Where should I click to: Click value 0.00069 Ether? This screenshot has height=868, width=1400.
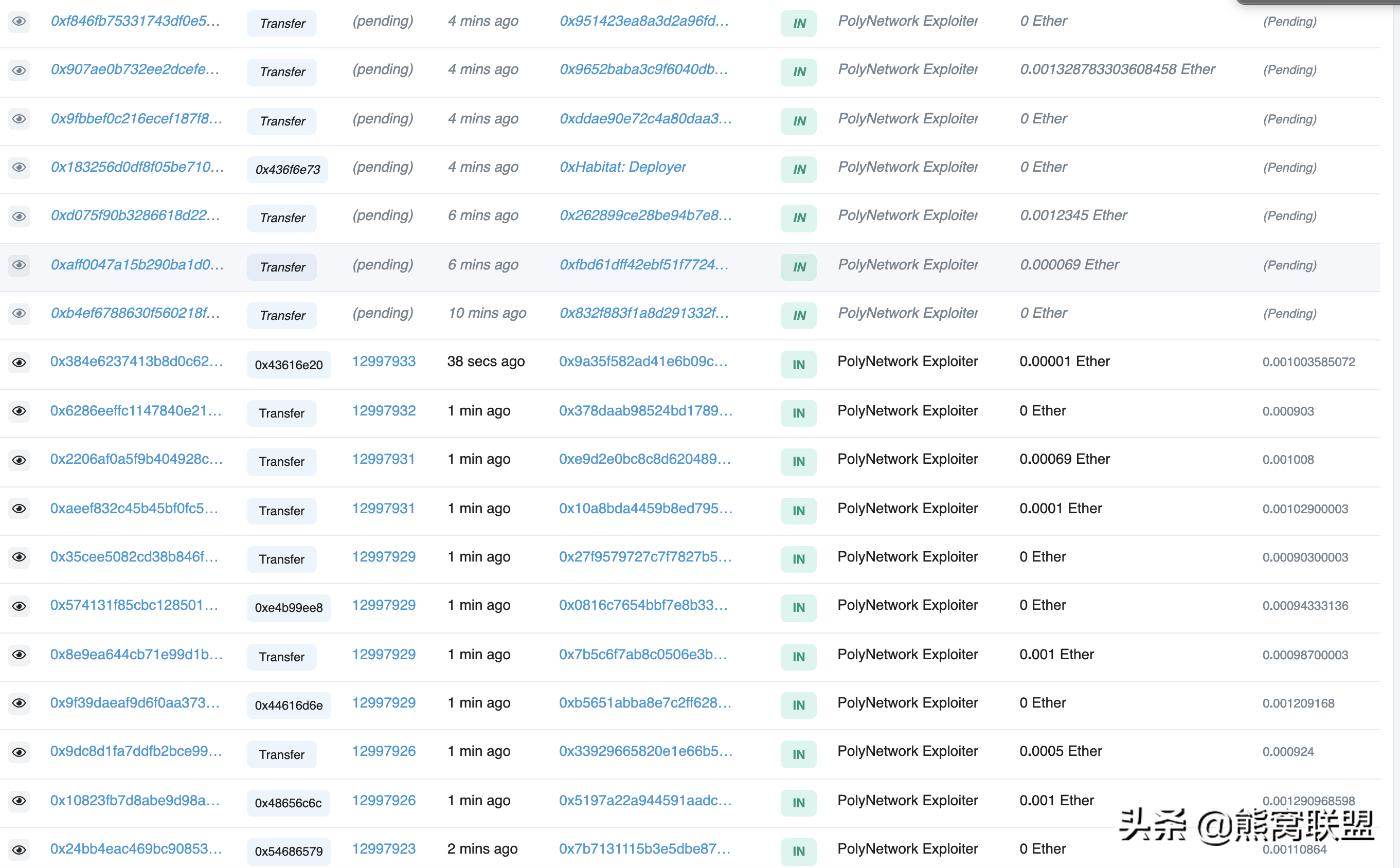pyautogui.click(x=1065, y=459)
